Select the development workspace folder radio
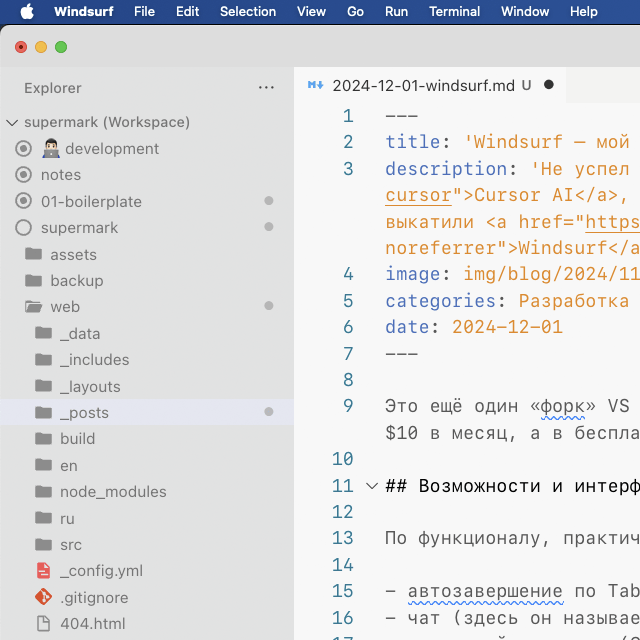The image size is (640, 640). 23,149
